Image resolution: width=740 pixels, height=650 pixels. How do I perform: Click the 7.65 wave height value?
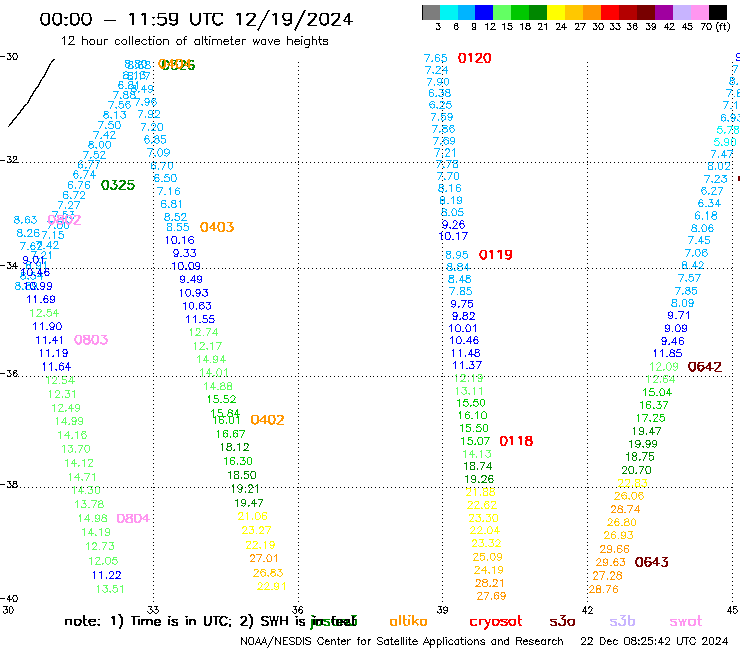tap(435, 58)
